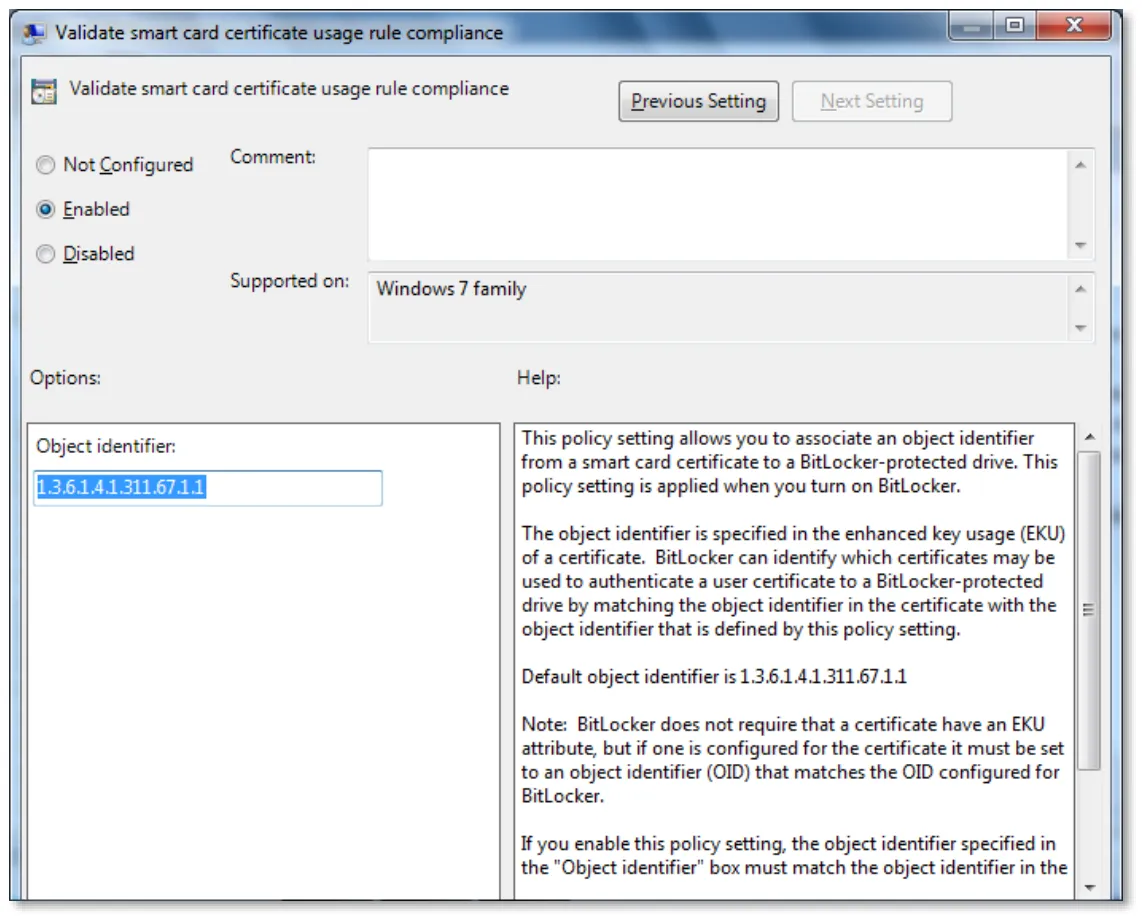The width and height of the screenshot is (1145, 922).
Task: Click the Next Setting button
Action: pyautogui.click(x=872, y=101)
